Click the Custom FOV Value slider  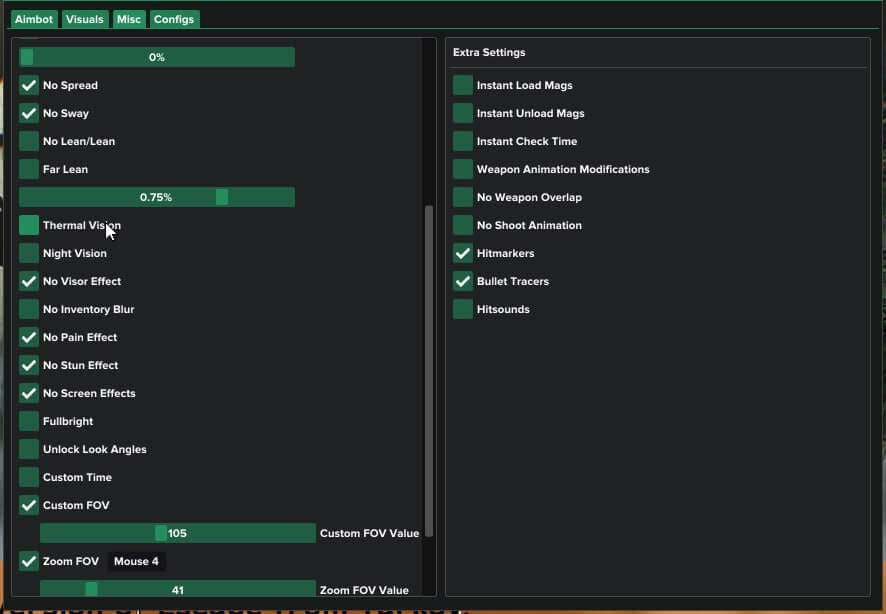(x=177, y=533)
